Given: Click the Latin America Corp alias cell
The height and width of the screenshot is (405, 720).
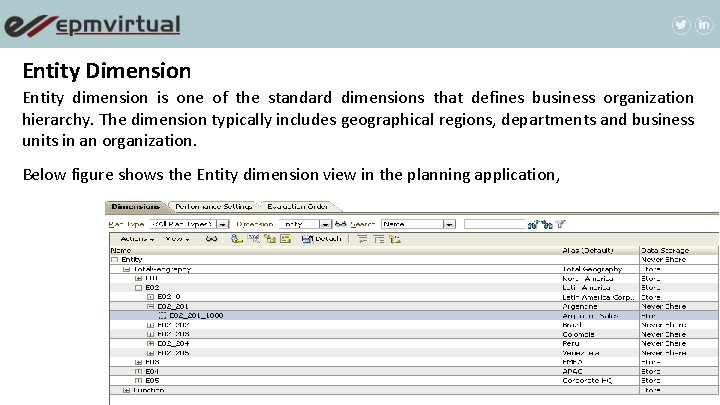Looking at the screenshot, I should (598, 297).
